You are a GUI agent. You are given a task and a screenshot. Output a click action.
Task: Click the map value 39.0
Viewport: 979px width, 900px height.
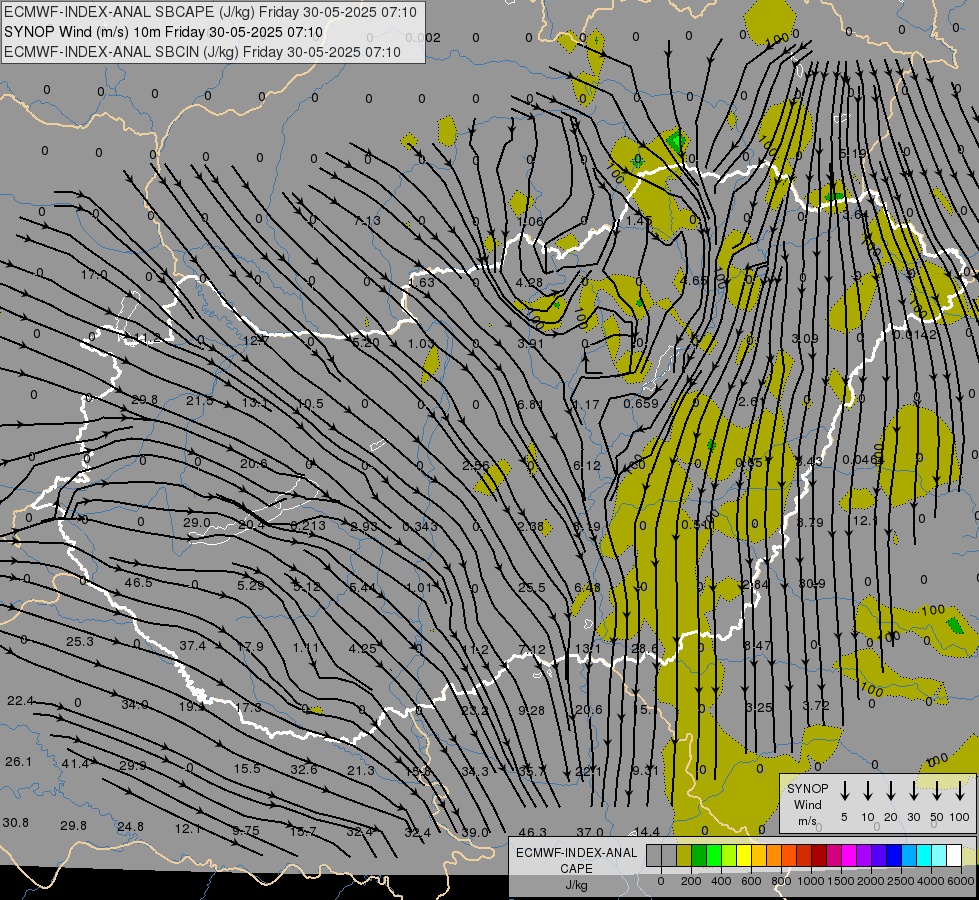(x=475, y=832)
